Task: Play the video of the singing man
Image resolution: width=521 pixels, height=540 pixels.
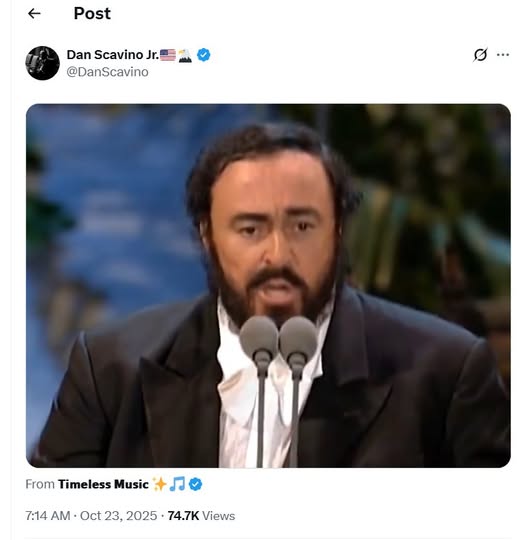Action: point(268,285)
